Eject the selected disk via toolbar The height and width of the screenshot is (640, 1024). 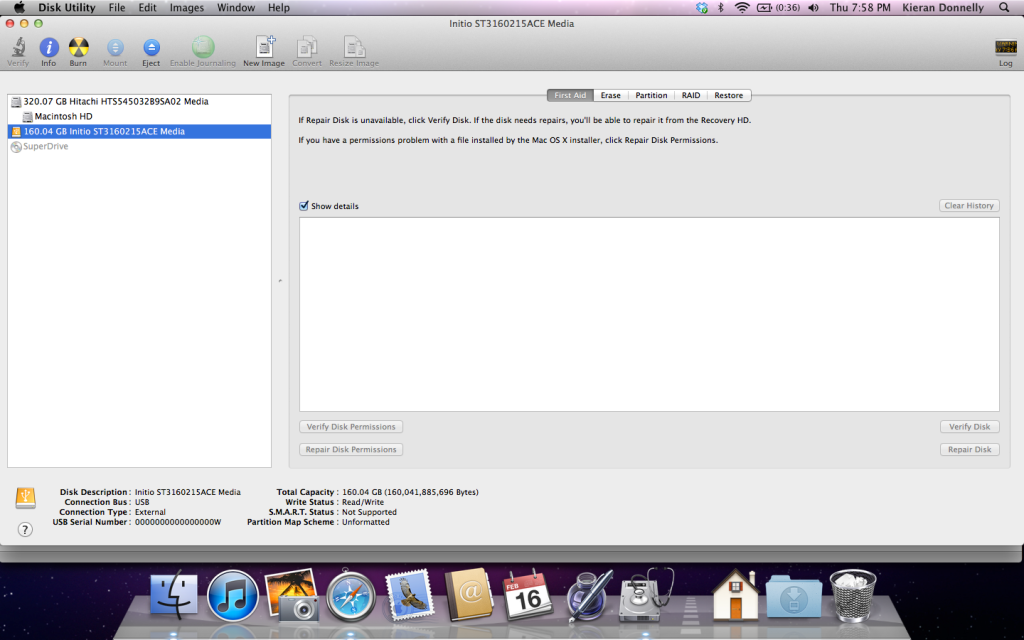click(151, 47)
